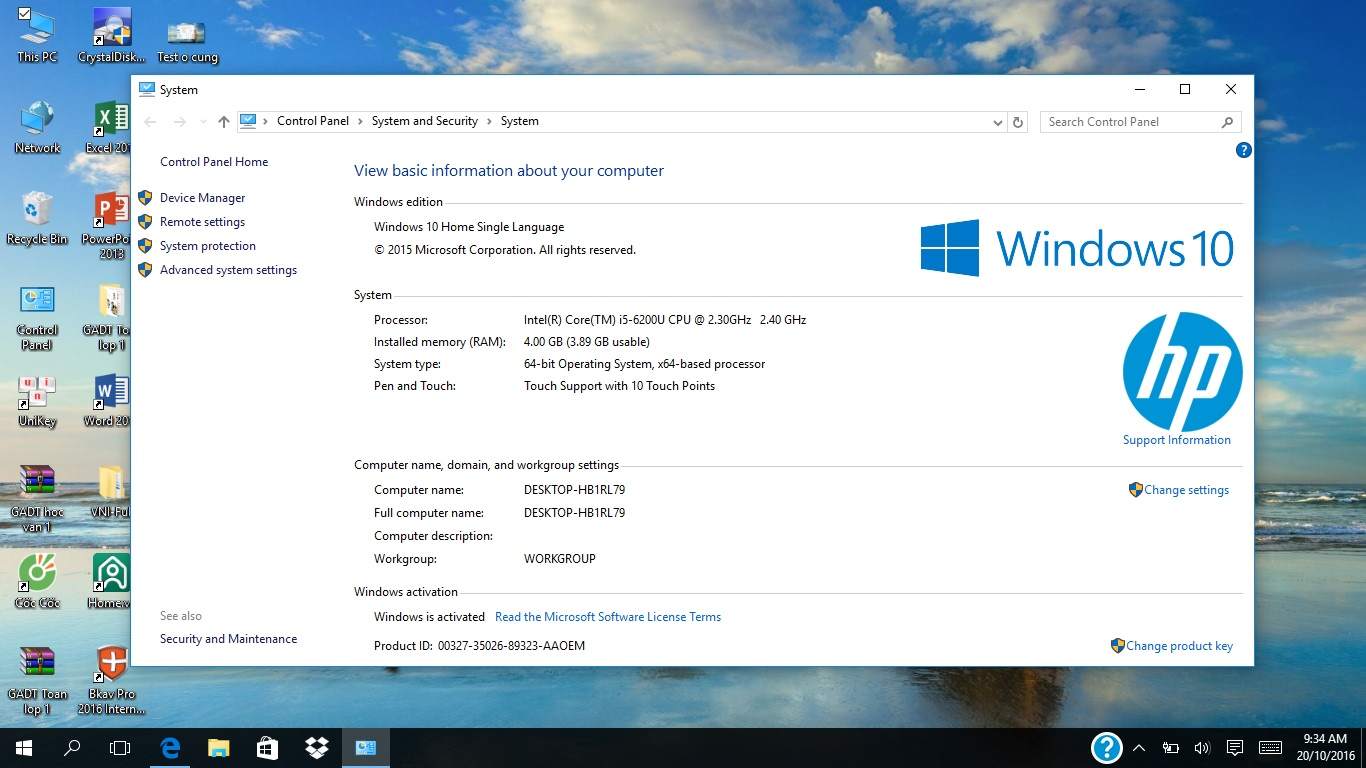Click the Search Control Panel field
The image size is (1366, 768).
pyautogui.click(x=1130, y=122)
